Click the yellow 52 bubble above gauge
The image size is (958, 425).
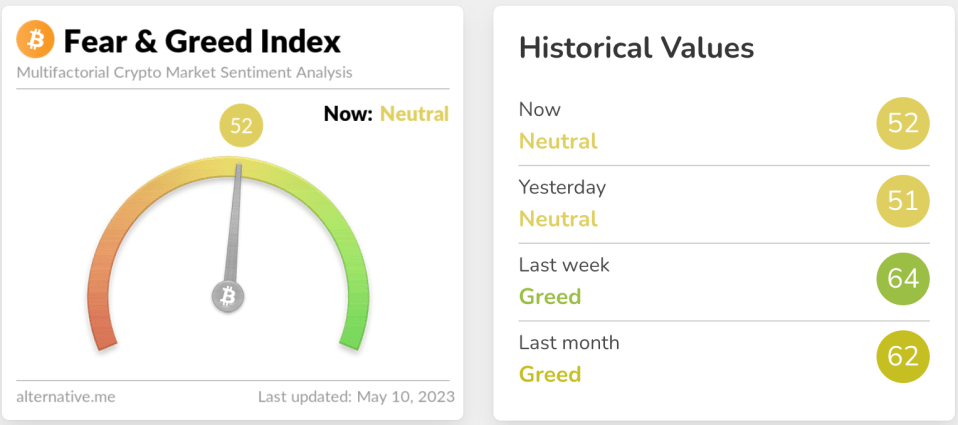[x=241, y=126]
